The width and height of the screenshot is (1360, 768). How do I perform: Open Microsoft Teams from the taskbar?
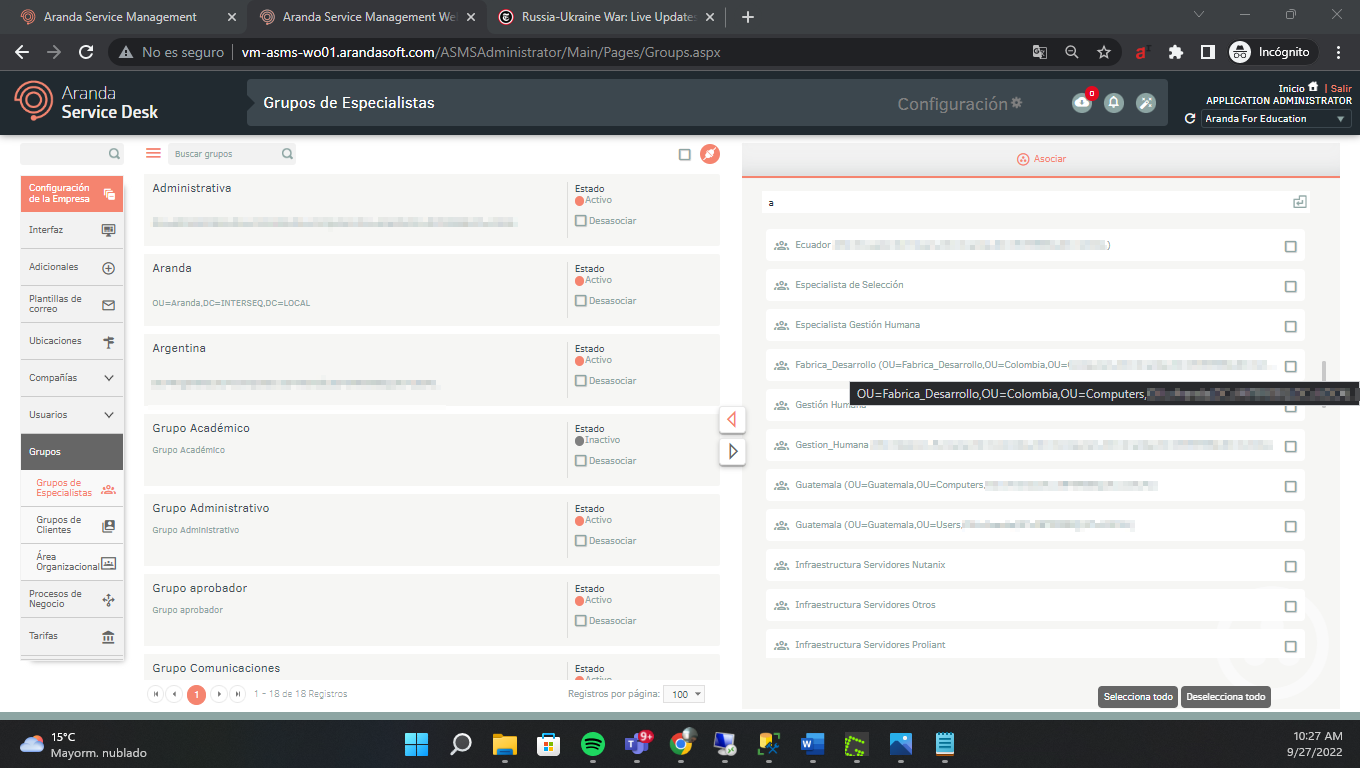[x=637, y=744]
